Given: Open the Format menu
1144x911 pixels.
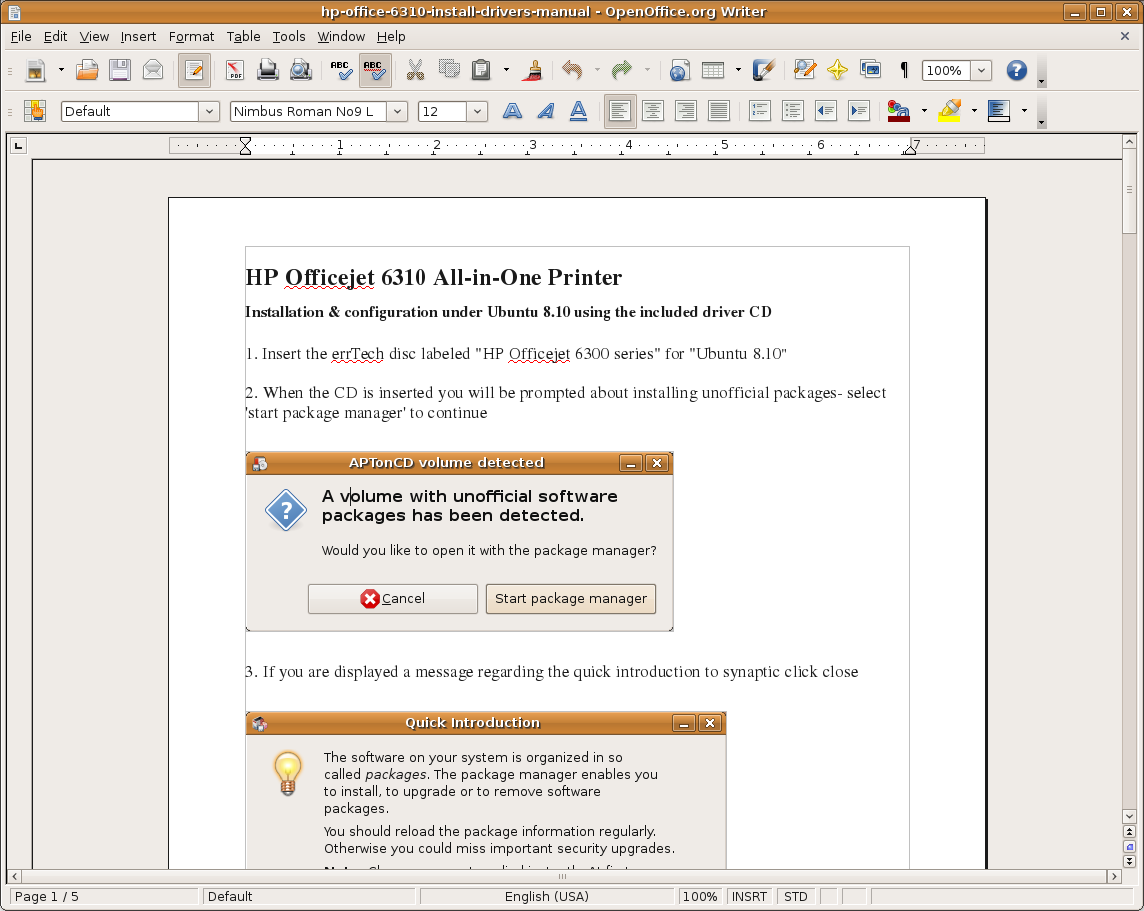Looking at the screenshot, I should pyautogui.click(x=191, y=36).
